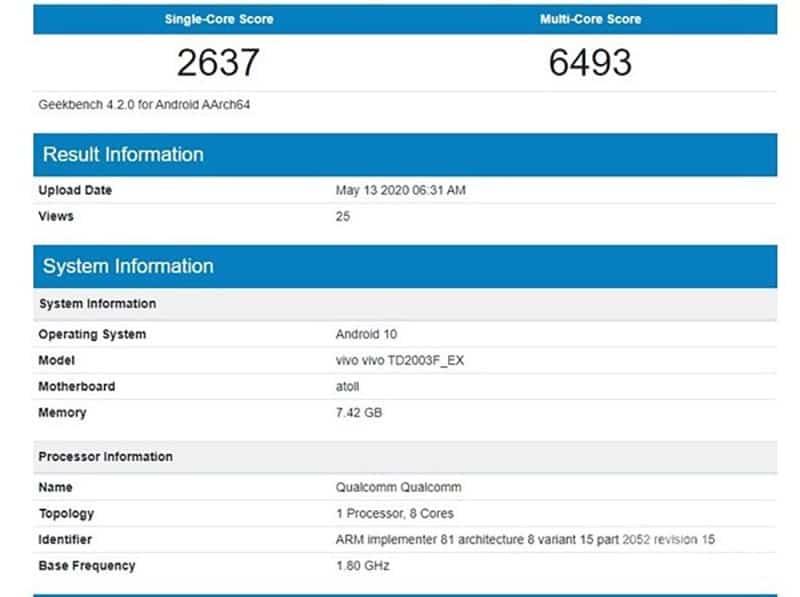The width and height of the screenshot is (800, 597).
Task: Click the Memory label
Action: point(62,412)
